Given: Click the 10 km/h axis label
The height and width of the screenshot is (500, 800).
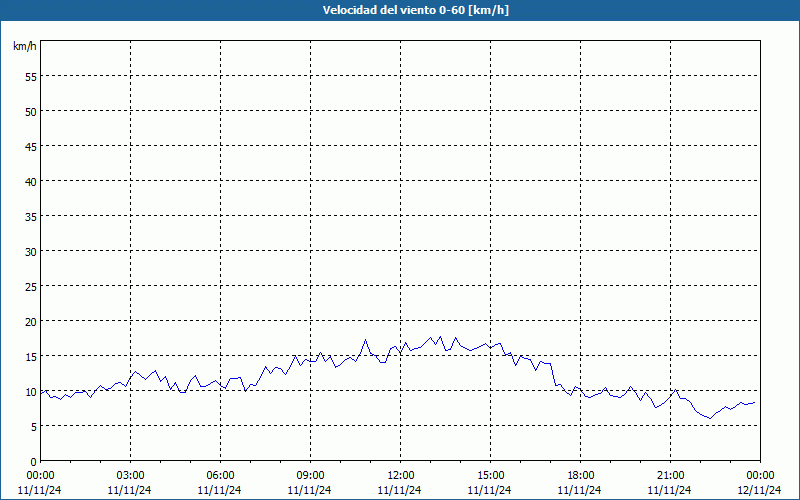Looking at the screenshot, I should pyautogui.click(x=31, y=392).
